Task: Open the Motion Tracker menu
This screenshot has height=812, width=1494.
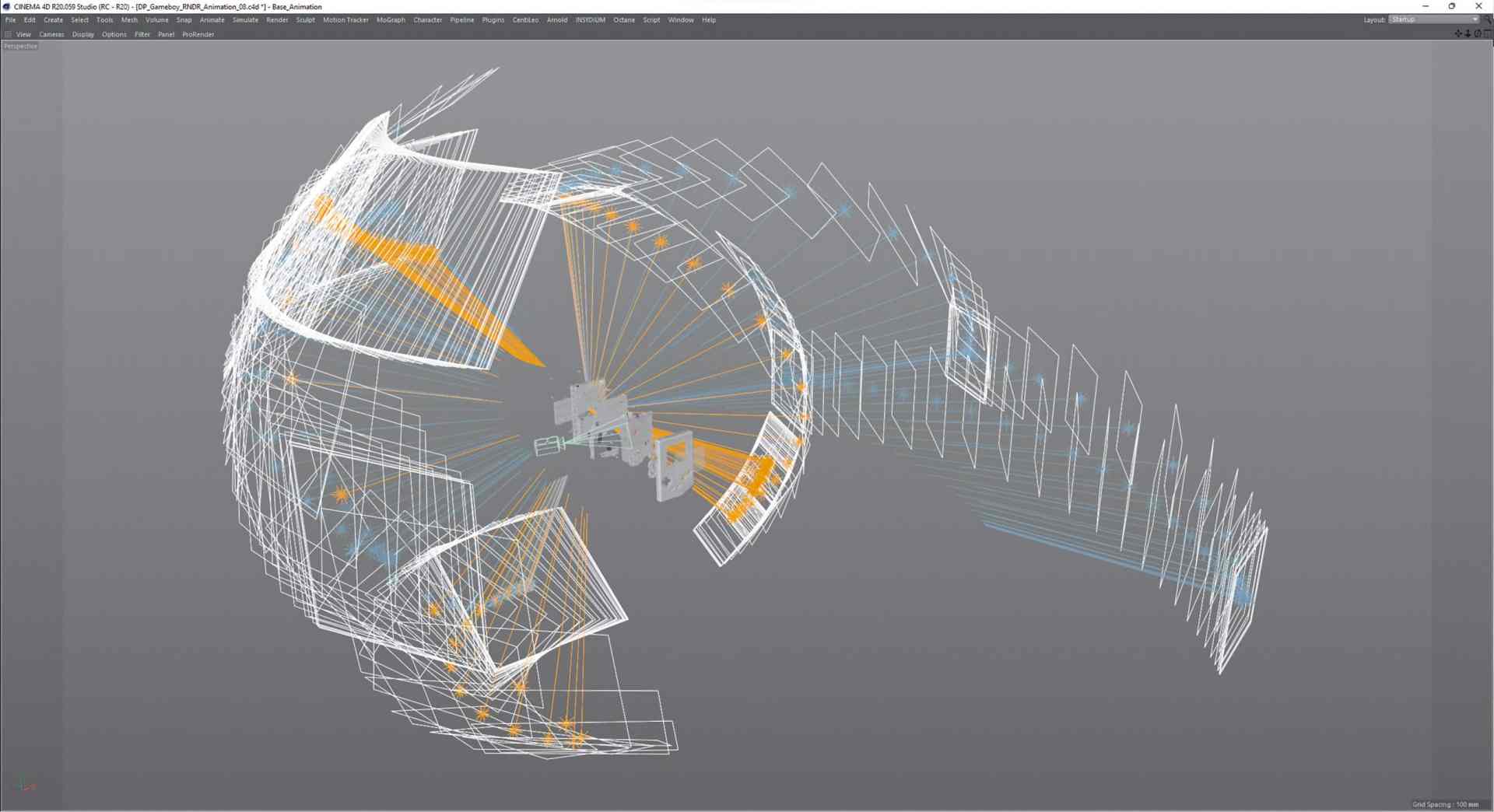Action: 345,19
